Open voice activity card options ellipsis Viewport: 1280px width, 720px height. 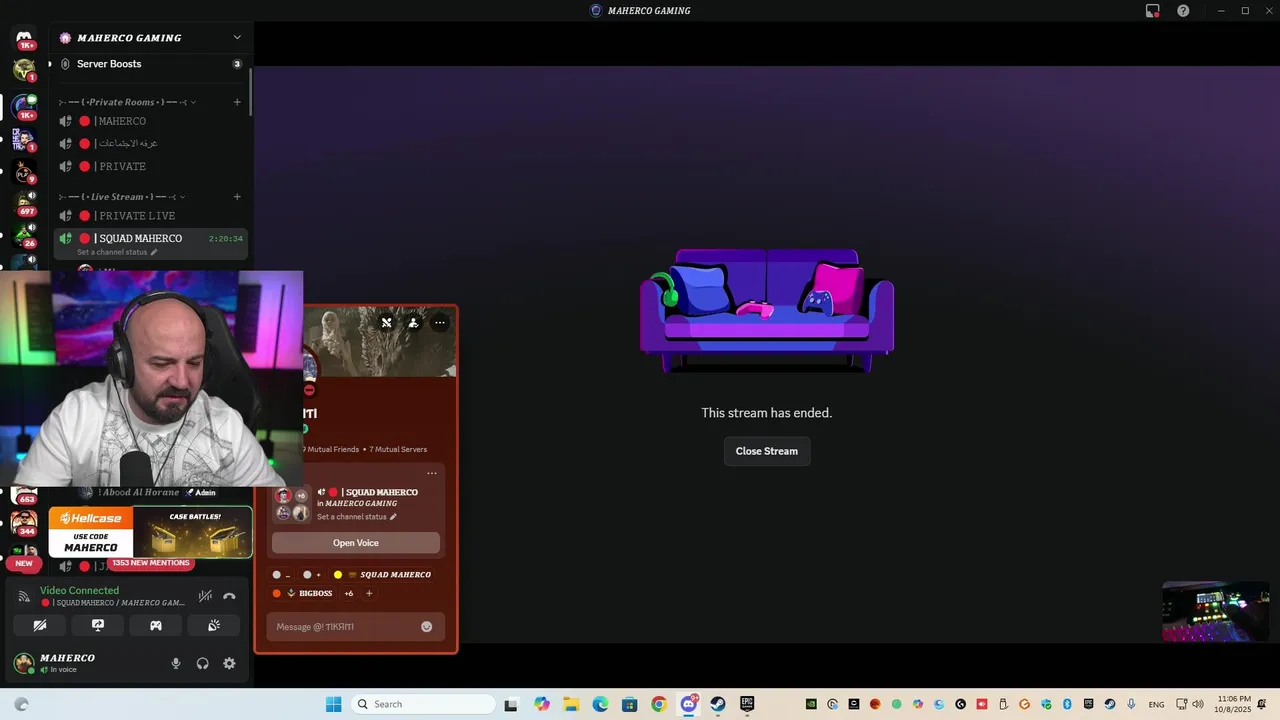432,473
